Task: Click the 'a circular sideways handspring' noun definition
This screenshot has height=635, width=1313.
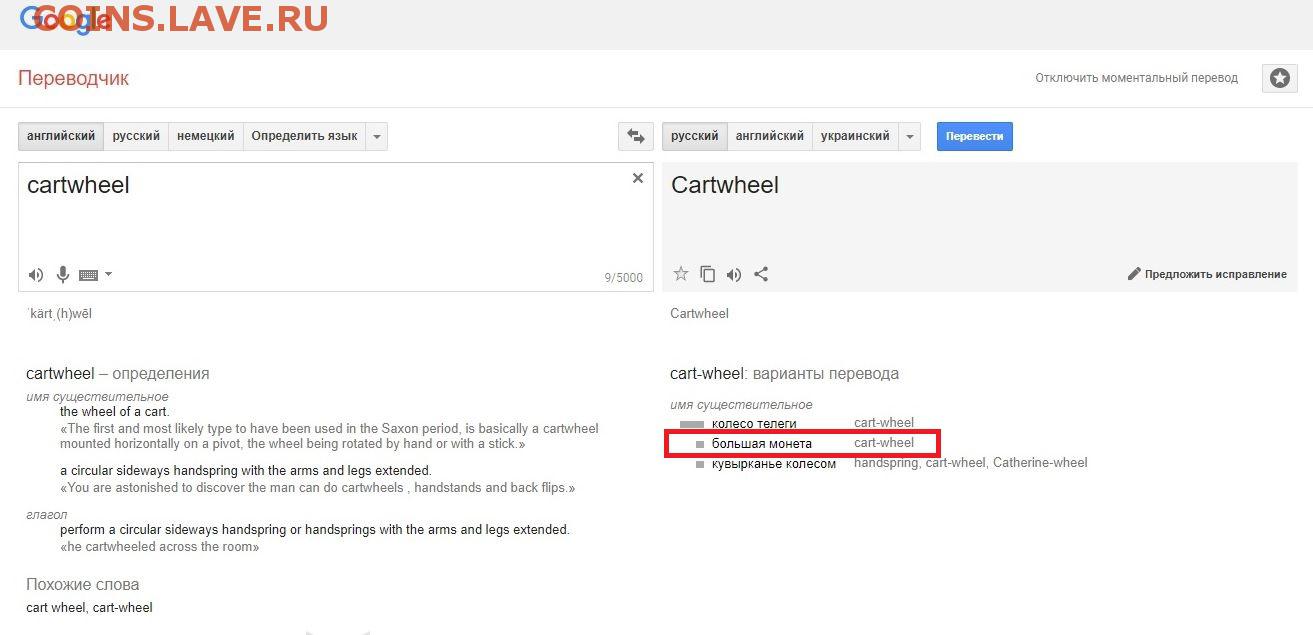Action: 246,470
